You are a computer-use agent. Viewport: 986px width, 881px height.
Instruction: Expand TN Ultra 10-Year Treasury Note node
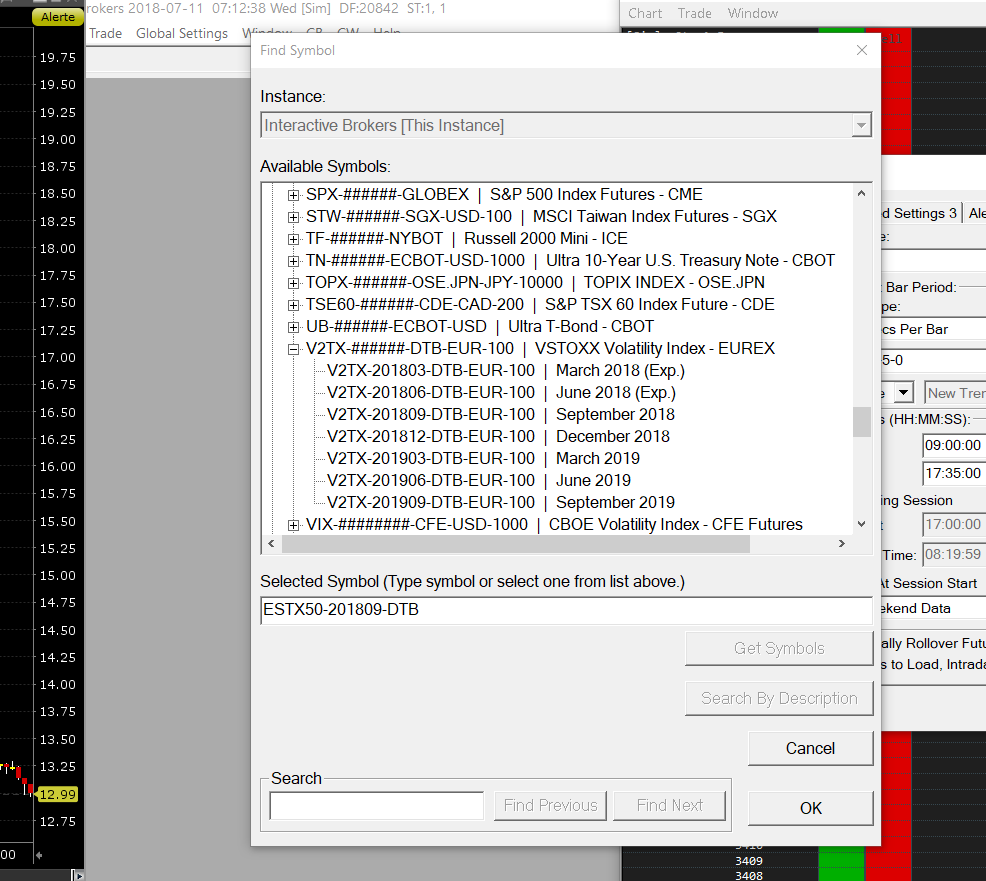[x=293, y=261]
